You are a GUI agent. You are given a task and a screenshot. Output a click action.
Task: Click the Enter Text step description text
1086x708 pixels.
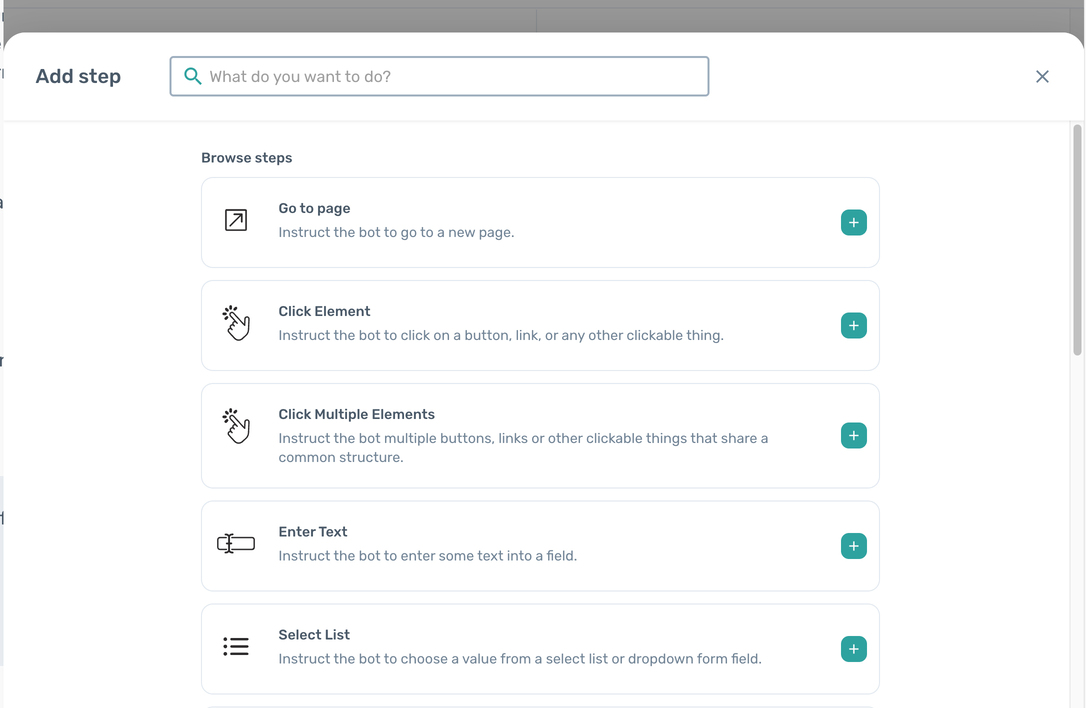click(427, 556)
